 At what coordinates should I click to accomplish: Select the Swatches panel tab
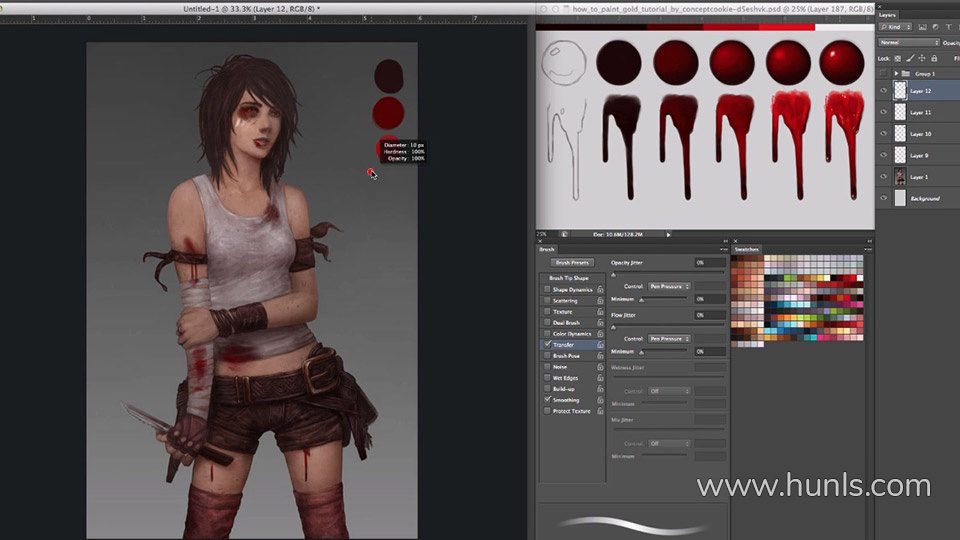click(746, 249)
